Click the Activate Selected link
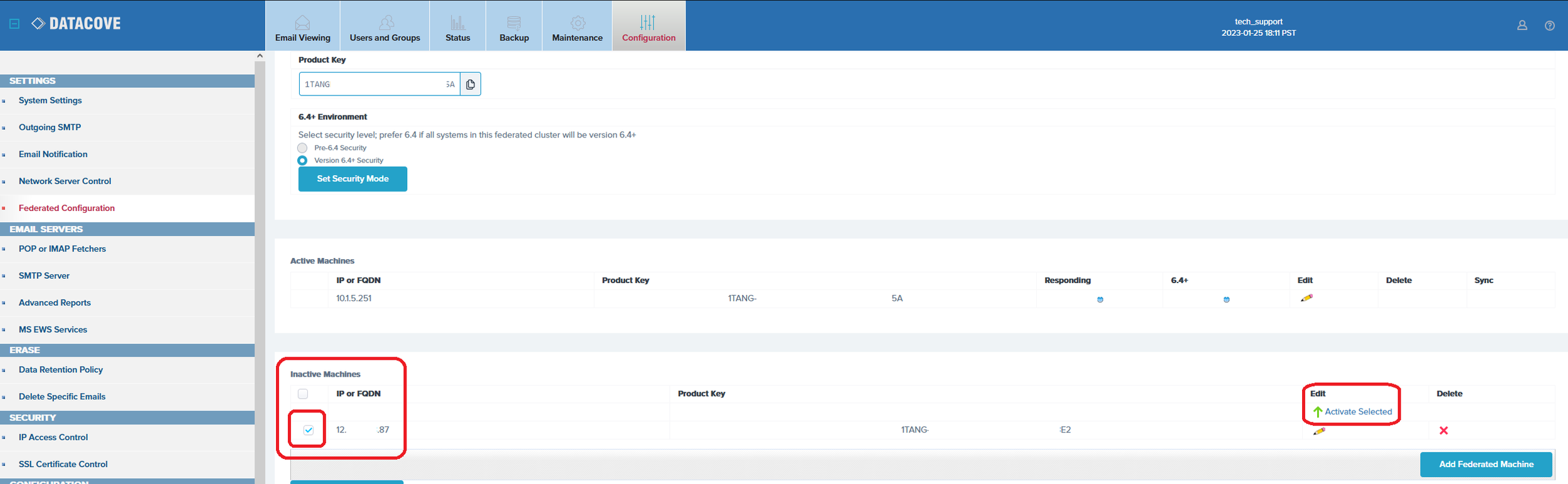Viewport: 1568px width, 484px height. [x=1358, y=412]
